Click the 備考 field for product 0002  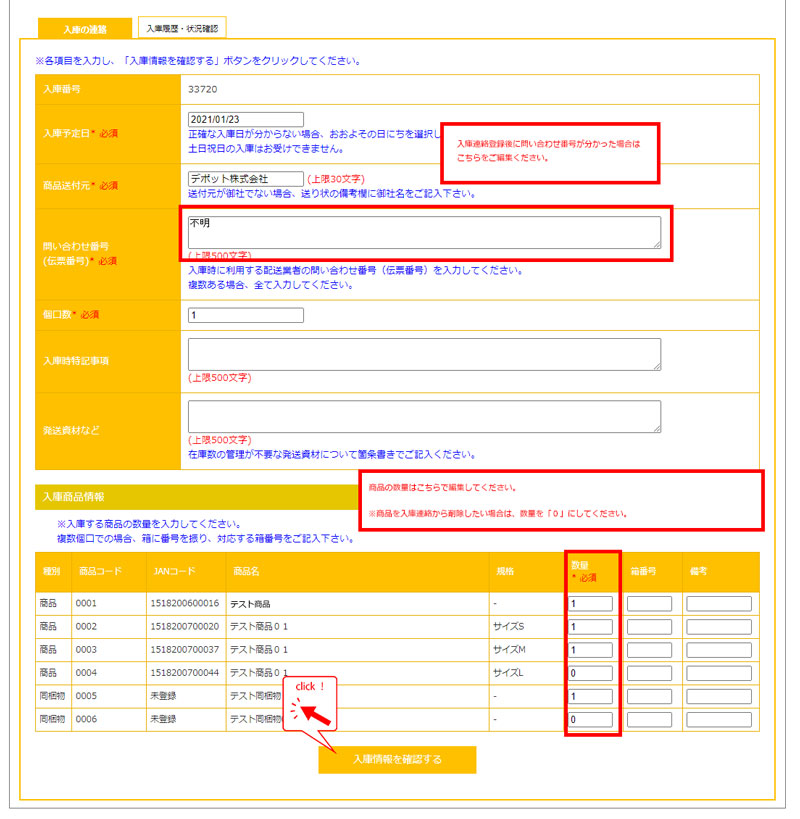(718, 627)
